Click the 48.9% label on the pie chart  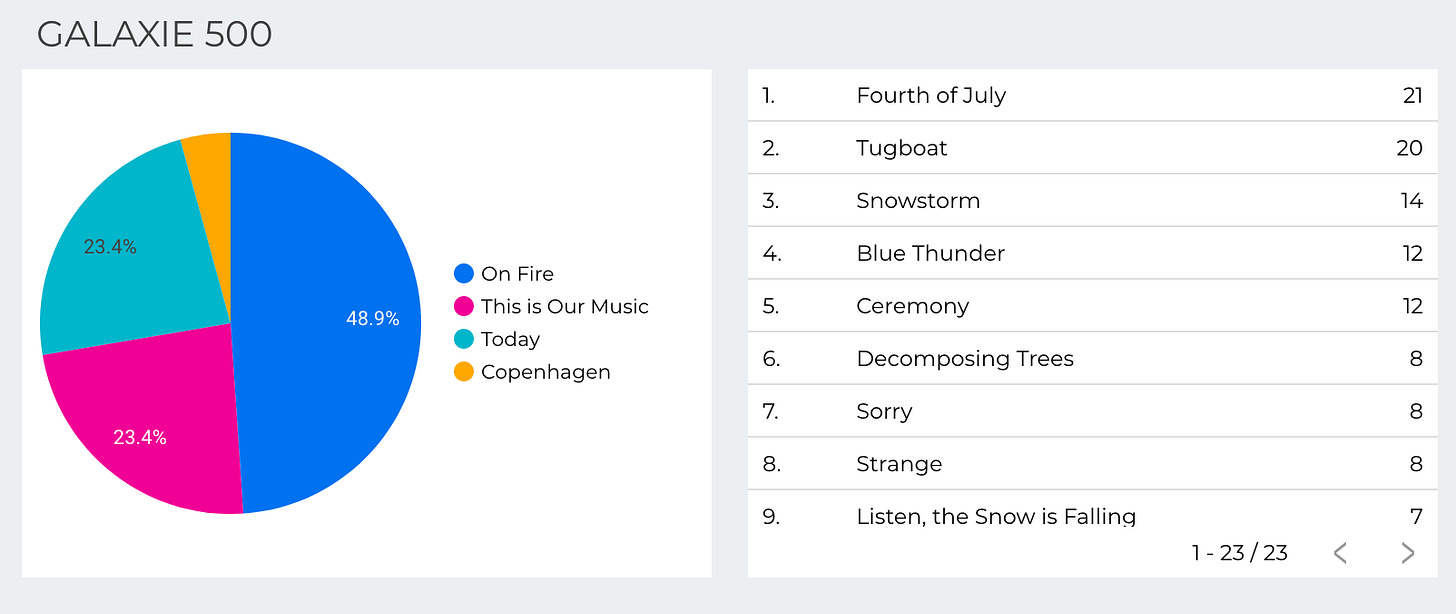[371, 317]
